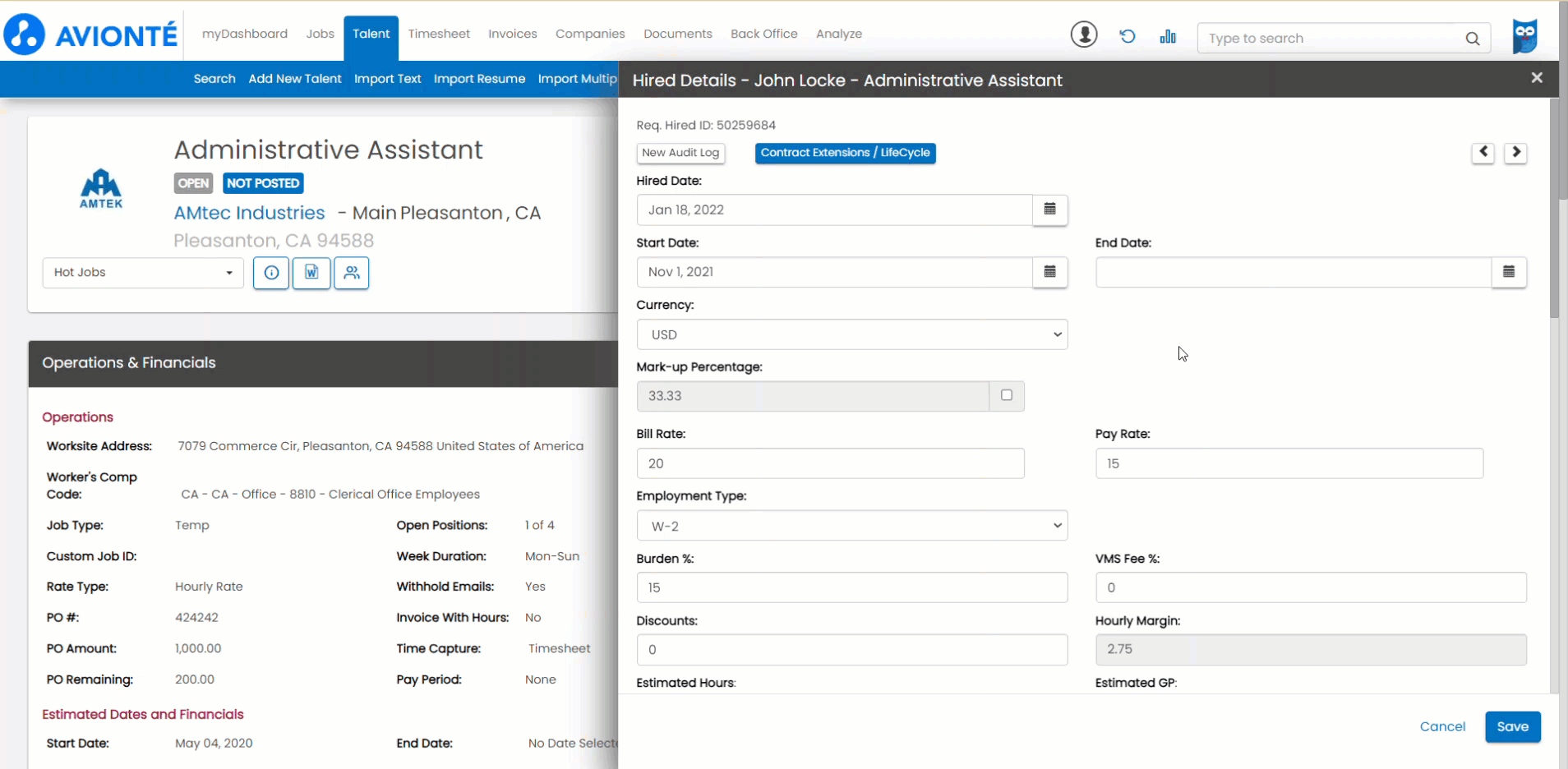This screenshot has width=1568, height=769.
Task: Click the panel vertical scrollbar
Action: point(1554,209)
